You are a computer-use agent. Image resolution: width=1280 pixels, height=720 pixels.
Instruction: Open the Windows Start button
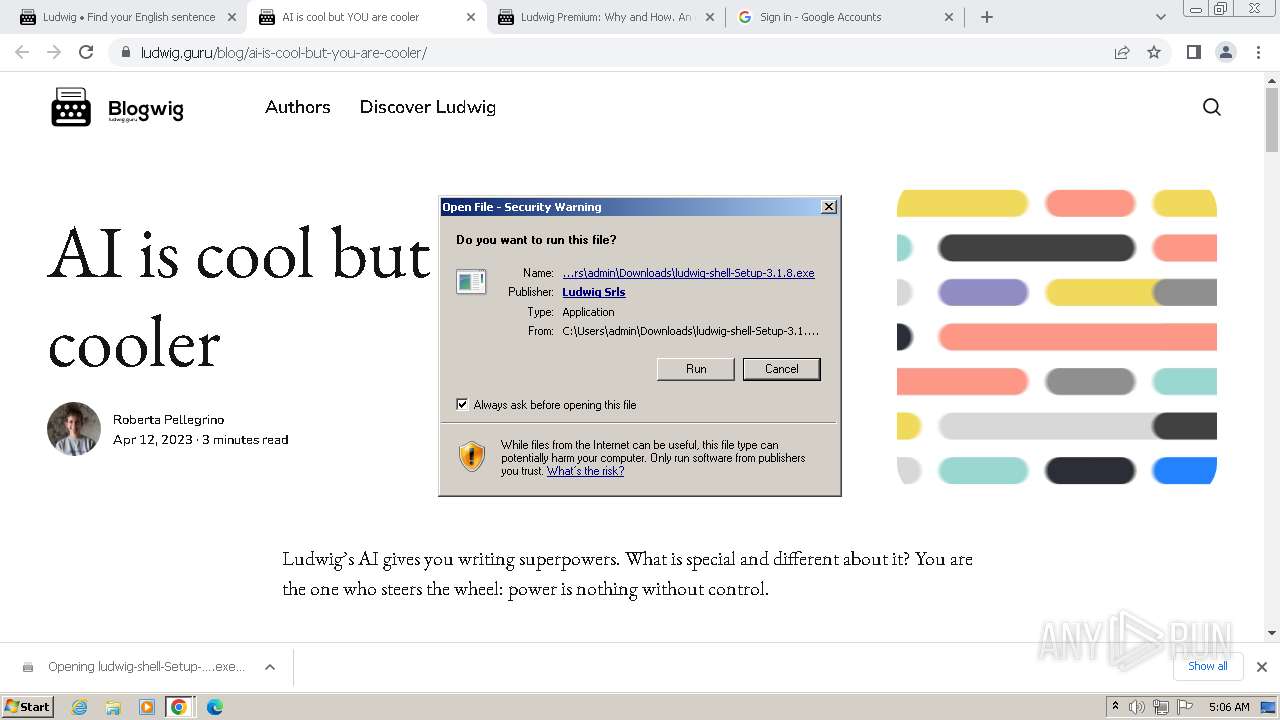(x=27, y=707)
